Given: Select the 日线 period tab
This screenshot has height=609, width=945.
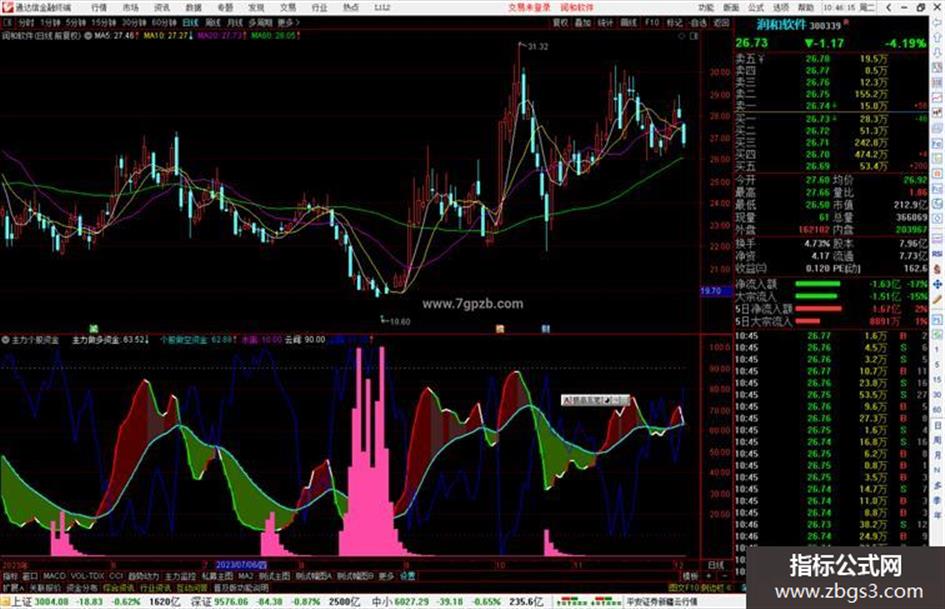Looking at the screenshot, I should [190, 22].
